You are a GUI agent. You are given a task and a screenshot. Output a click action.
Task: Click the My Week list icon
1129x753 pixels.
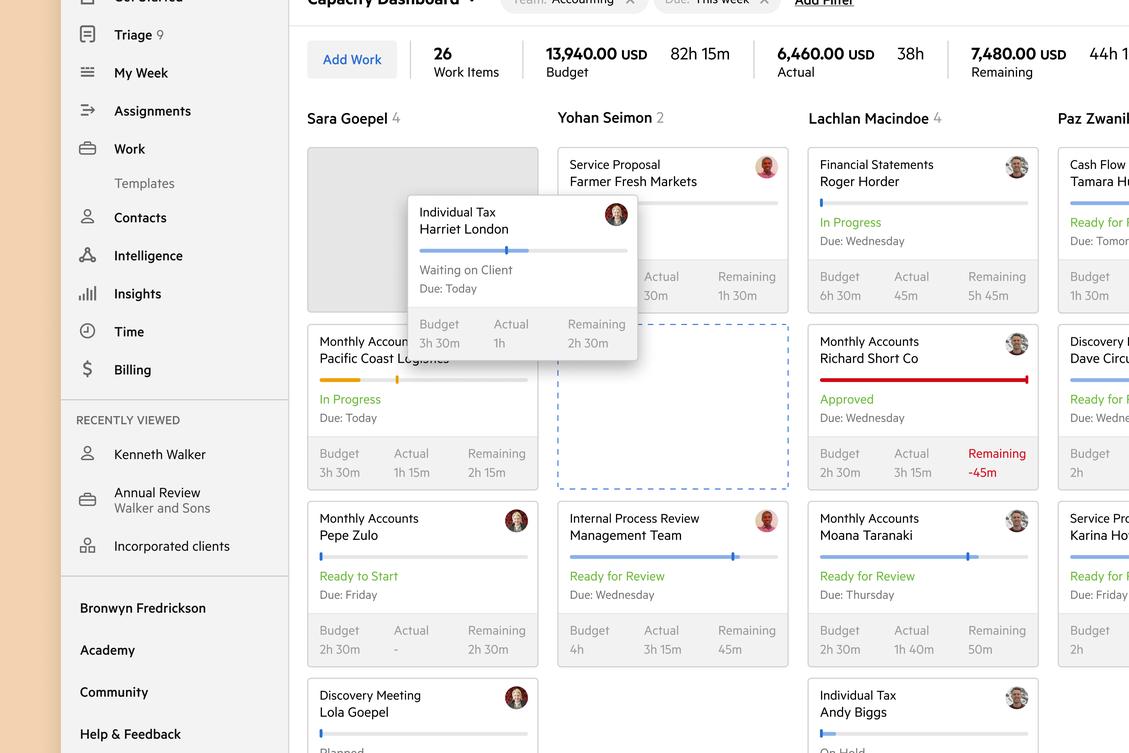point(87,72)
